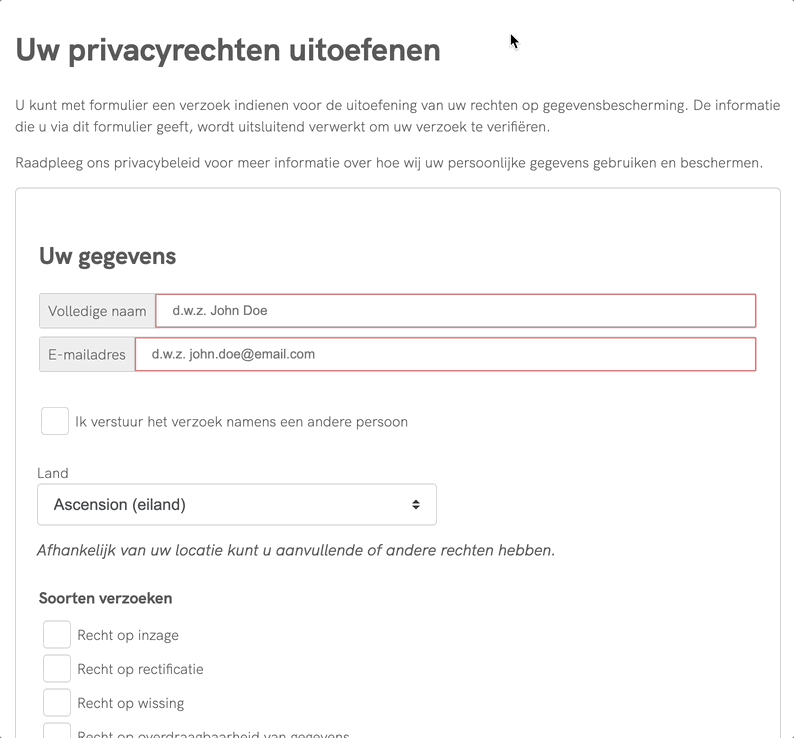Click the grey 'Volledige naam' field label
794x738 pixels.
(97, 311)
